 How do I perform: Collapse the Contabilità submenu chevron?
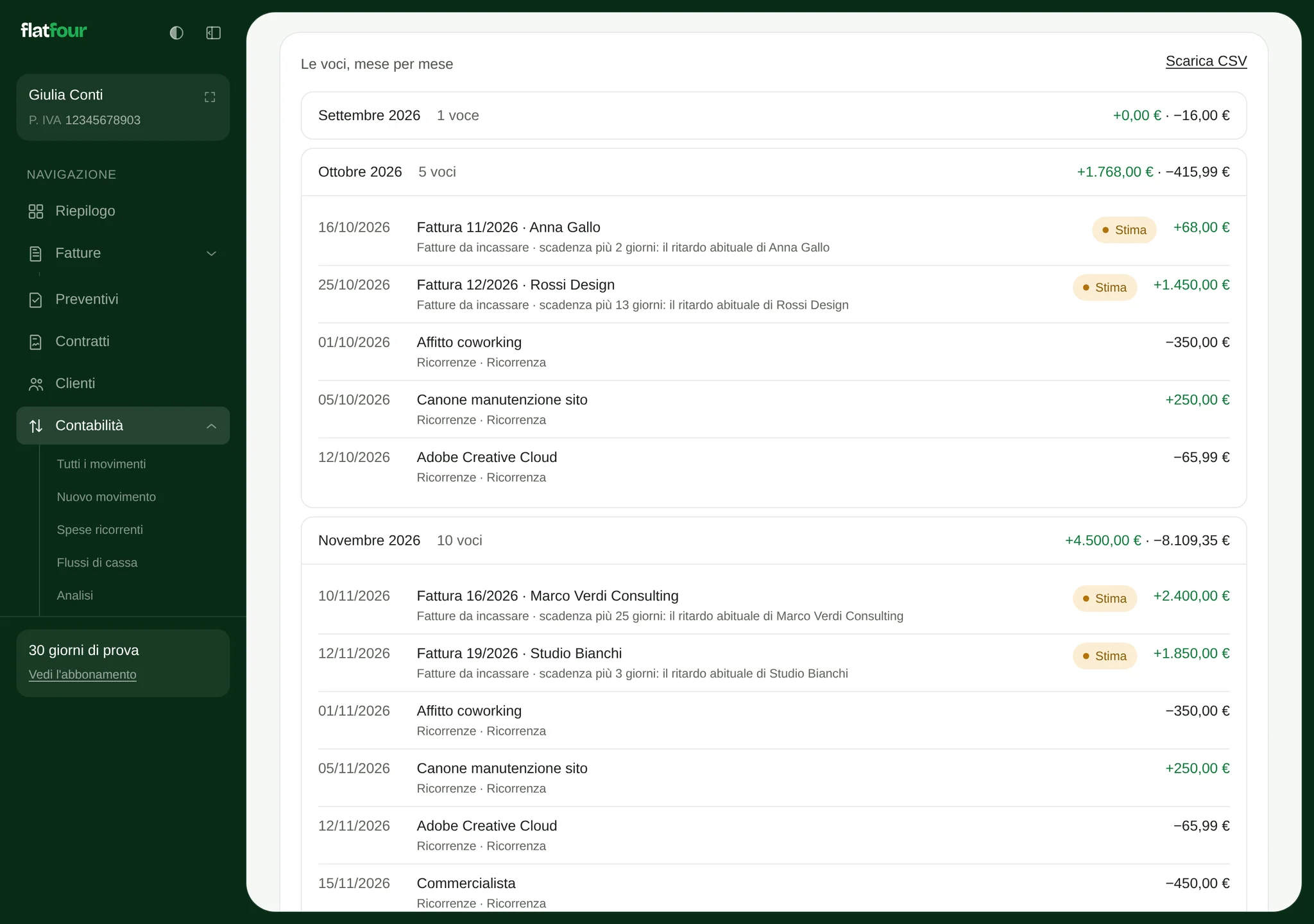pyautogui.click(x=211, y=426)
